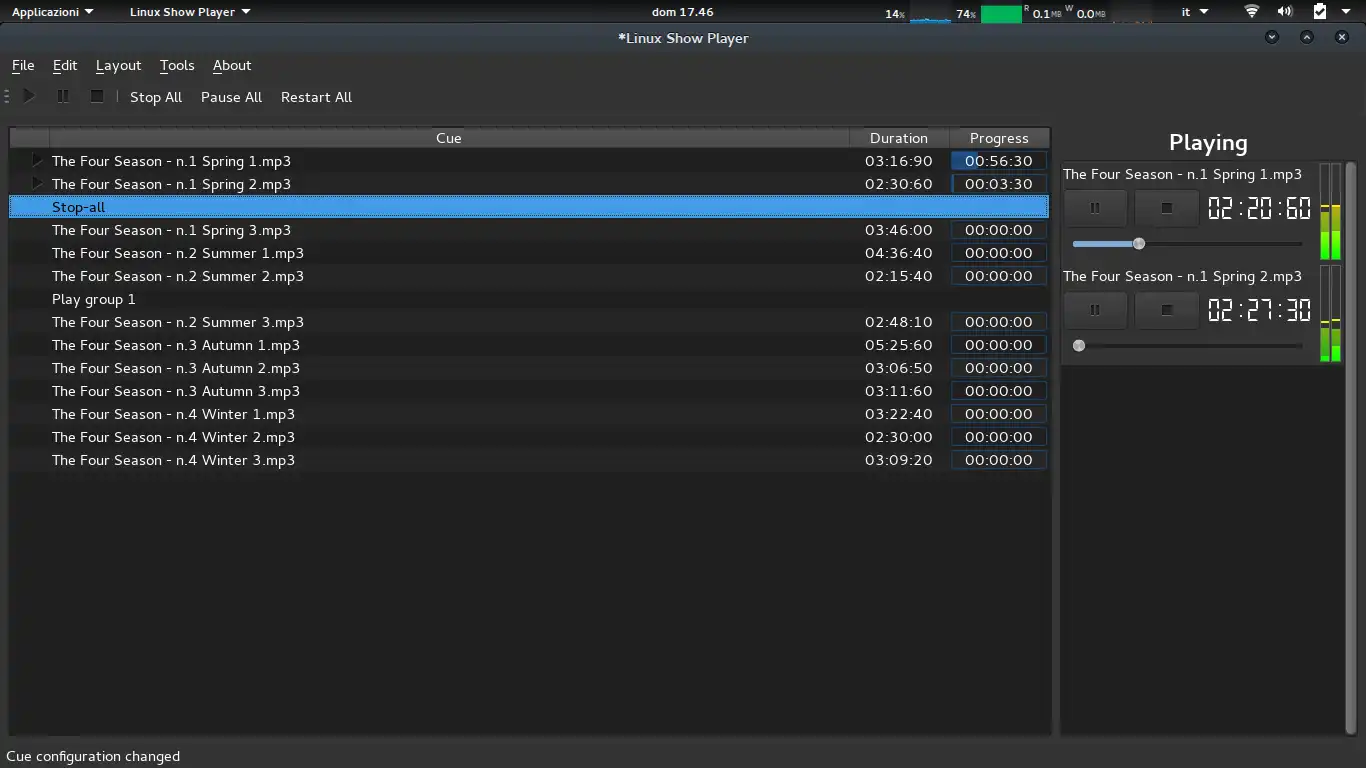The image size is (1366, 768).
Task: Click the 00:56:30 progress bar
Action: pyautogui.click(x=999, y=161)
